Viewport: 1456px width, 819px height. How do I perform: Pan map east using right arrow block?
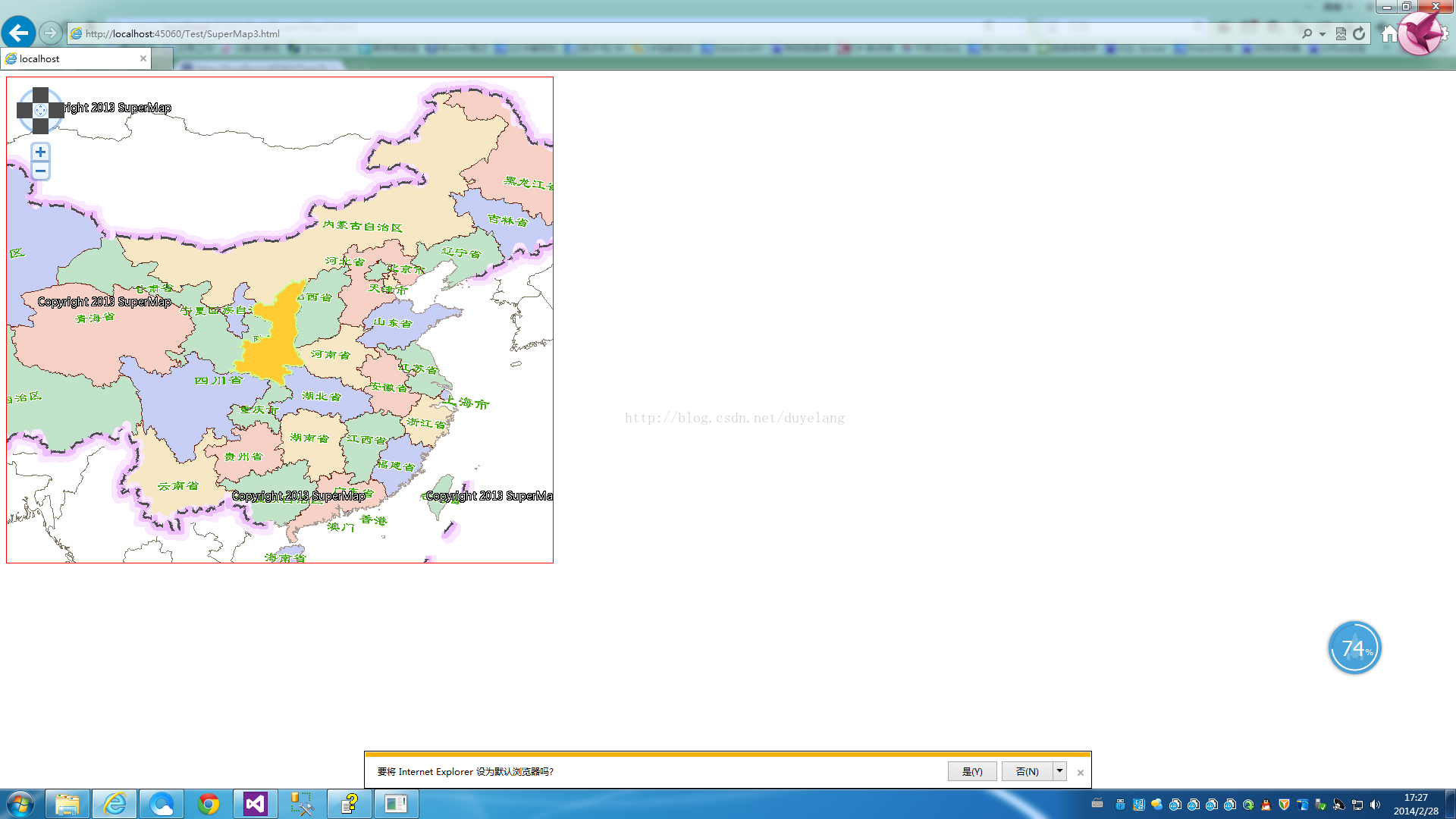point(57,111)
